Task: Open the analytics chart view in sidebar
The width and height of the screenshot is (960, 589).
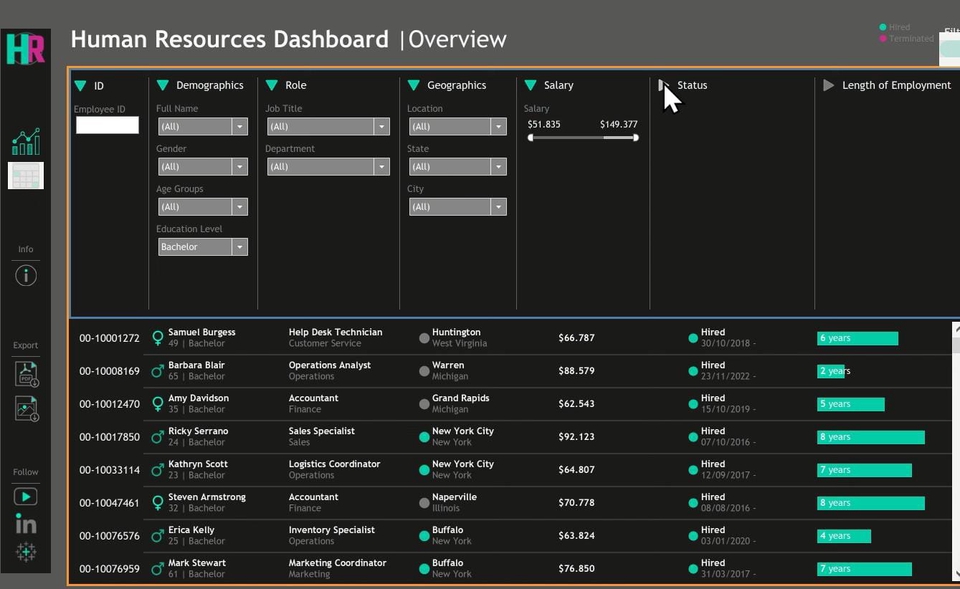Action: pos(25,142)
